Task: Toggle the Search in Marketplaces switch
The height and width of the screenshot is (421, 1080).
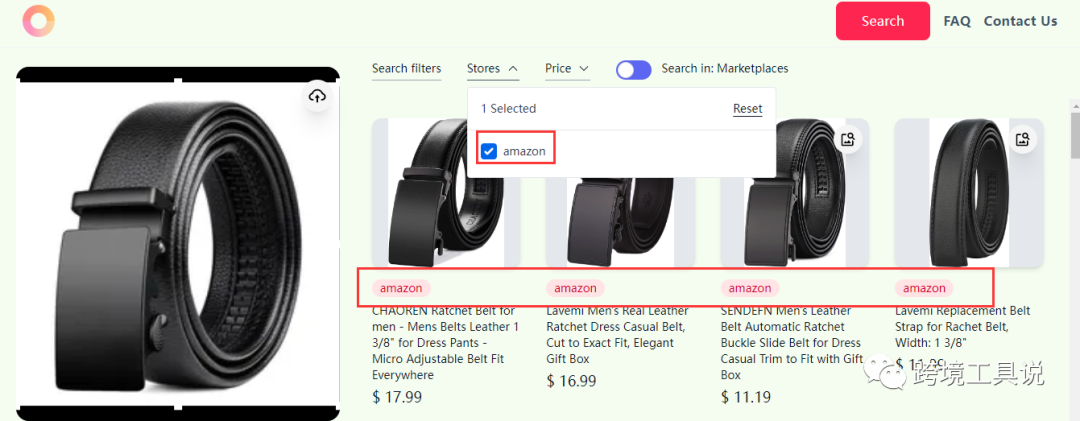Action: tap(633, 69)
